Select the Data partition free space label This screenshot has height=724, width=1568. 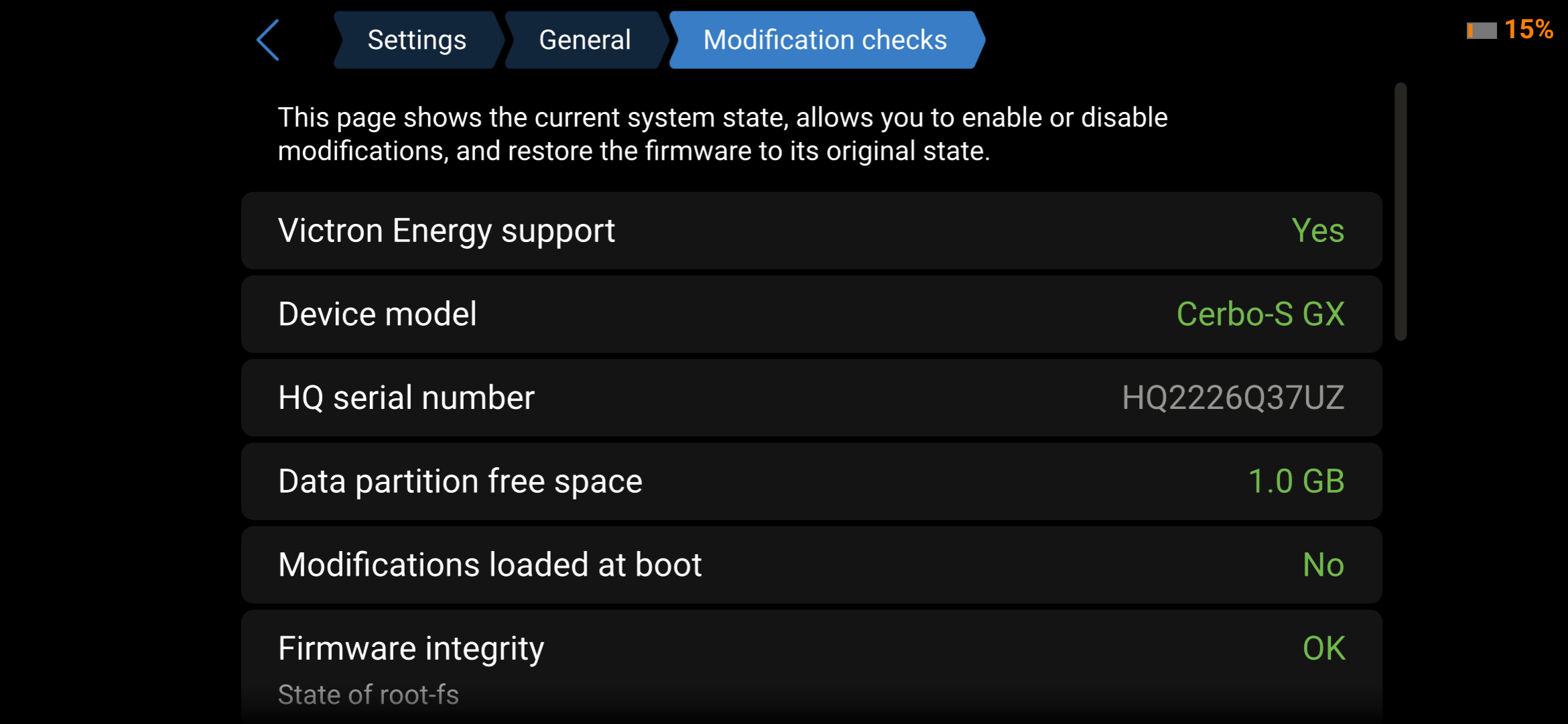point(460,481)
